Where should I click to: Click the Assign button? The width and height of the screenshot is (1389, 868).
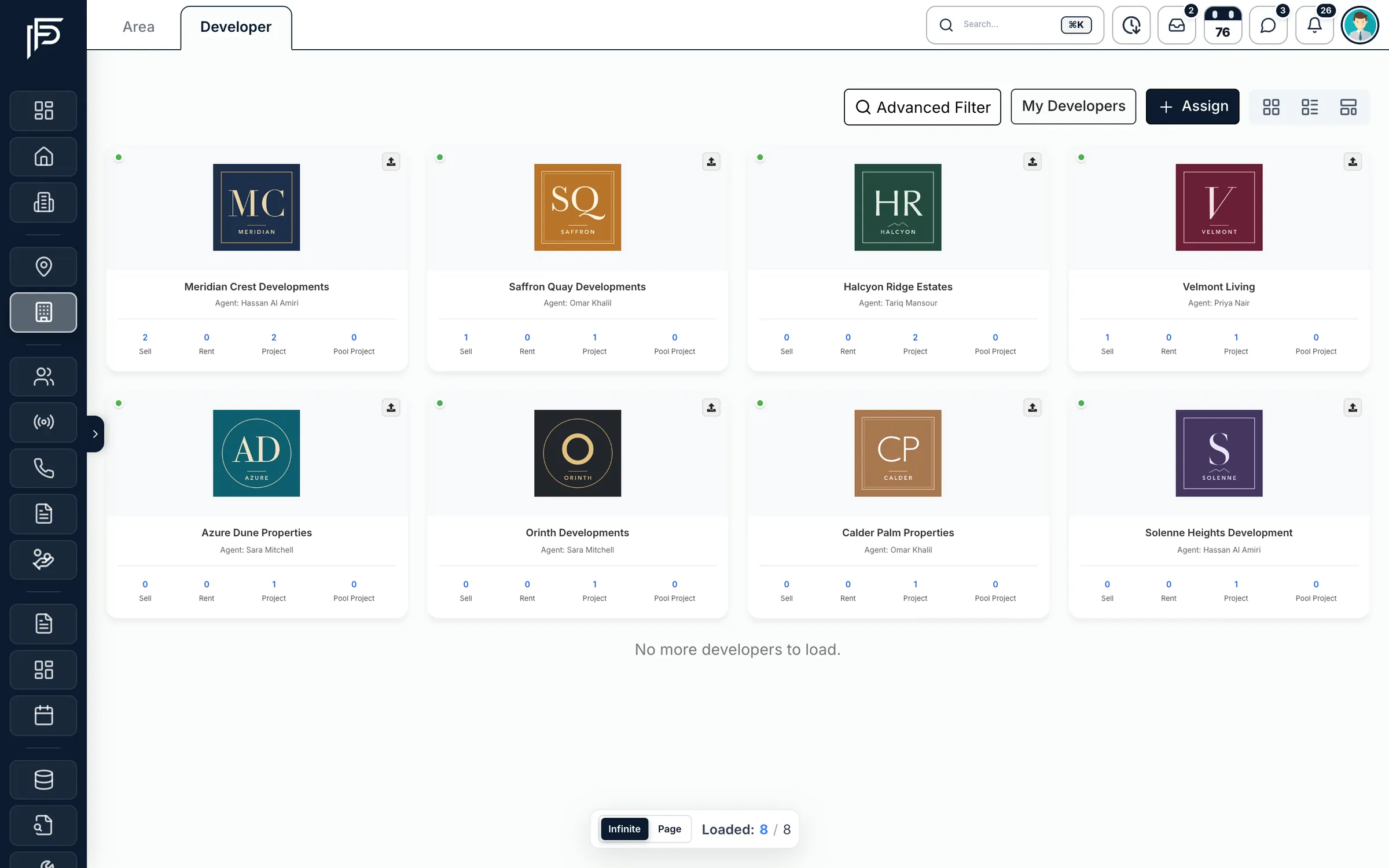click(x=1192, y=106)
